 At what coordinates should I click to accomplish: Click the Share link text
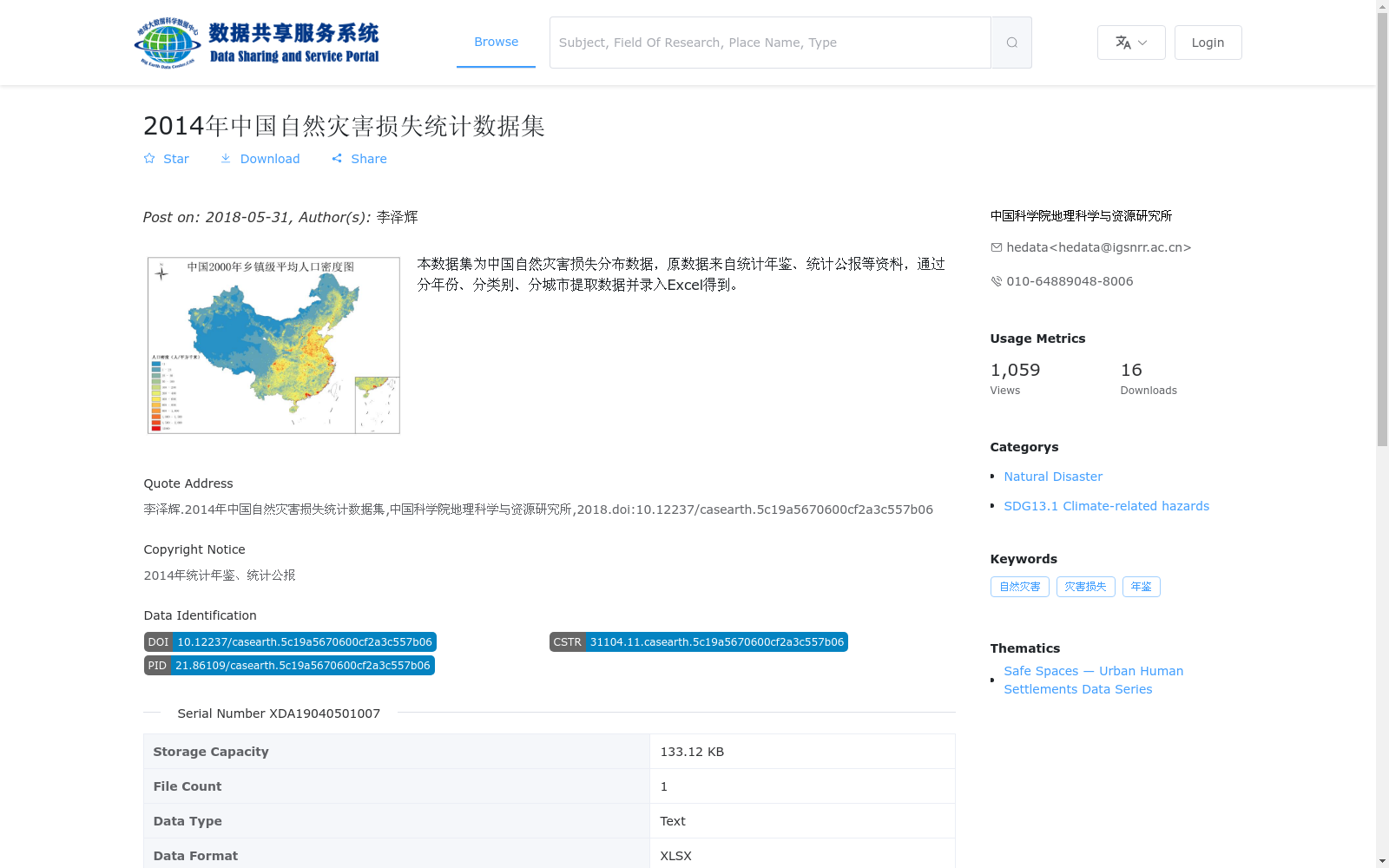point(369,159)
